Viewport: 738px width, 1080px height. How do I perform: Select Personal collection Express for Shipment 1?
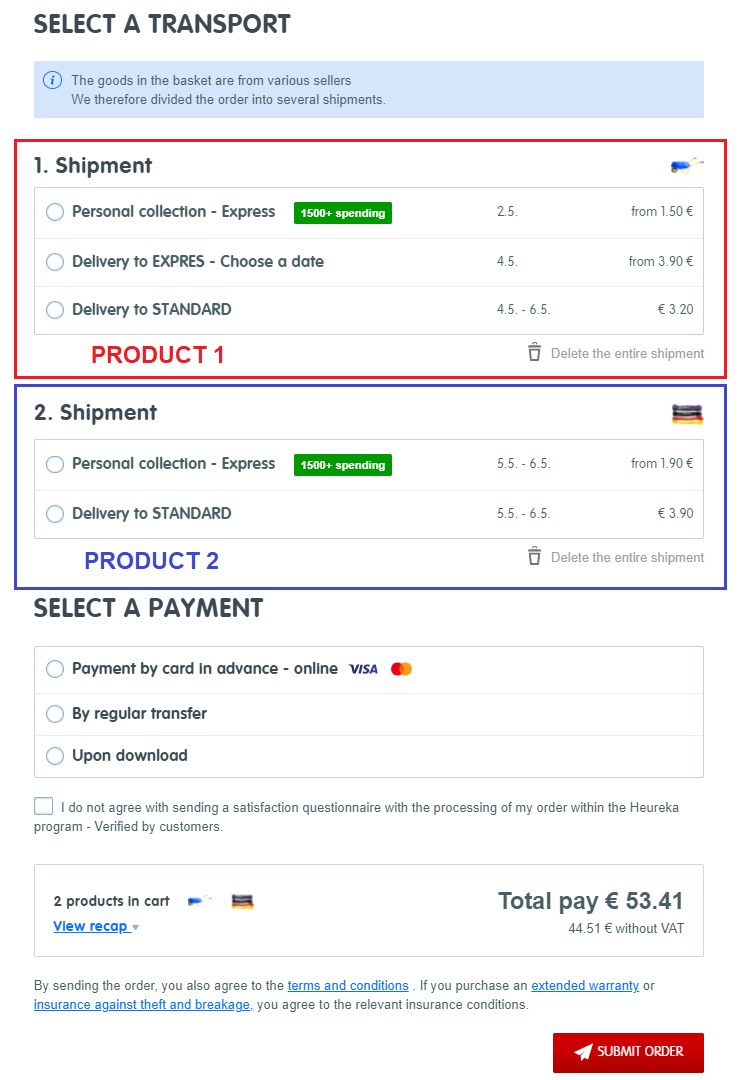[55, 212]
